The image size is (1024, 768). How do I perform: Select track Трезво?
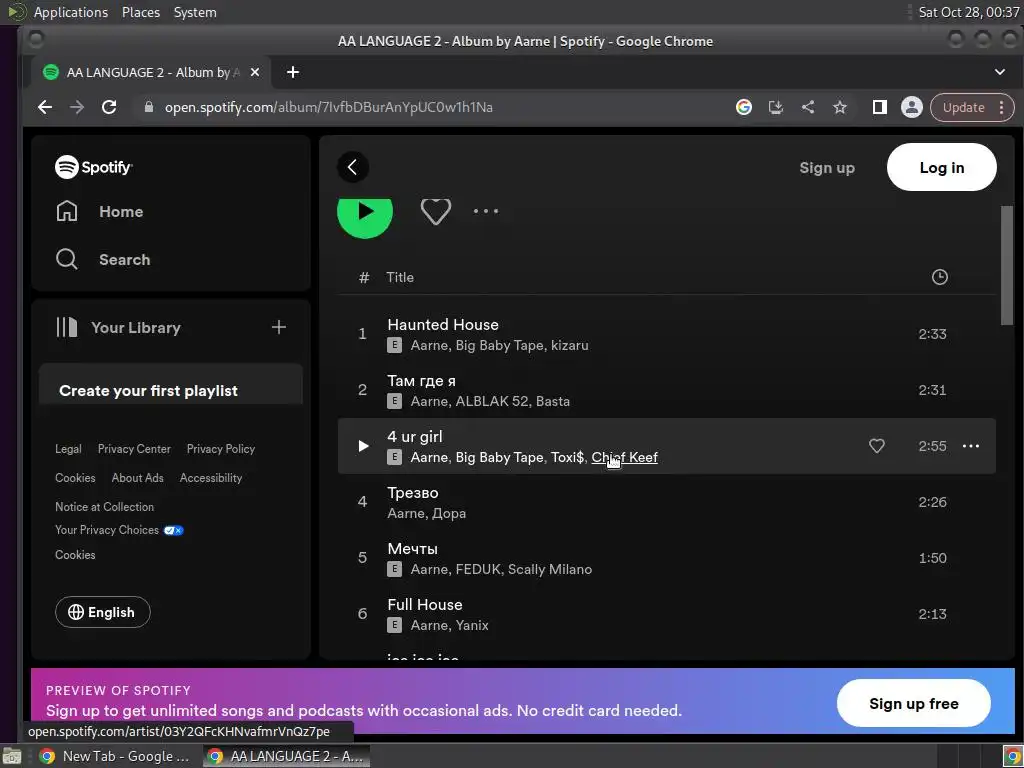666,502
